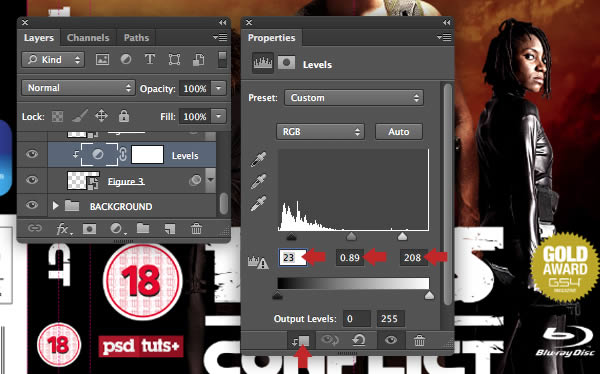The height and width of the screenshot is (374, 600).
Task: Pick the white point eyedropper
Action: click(x=258, y=204)
